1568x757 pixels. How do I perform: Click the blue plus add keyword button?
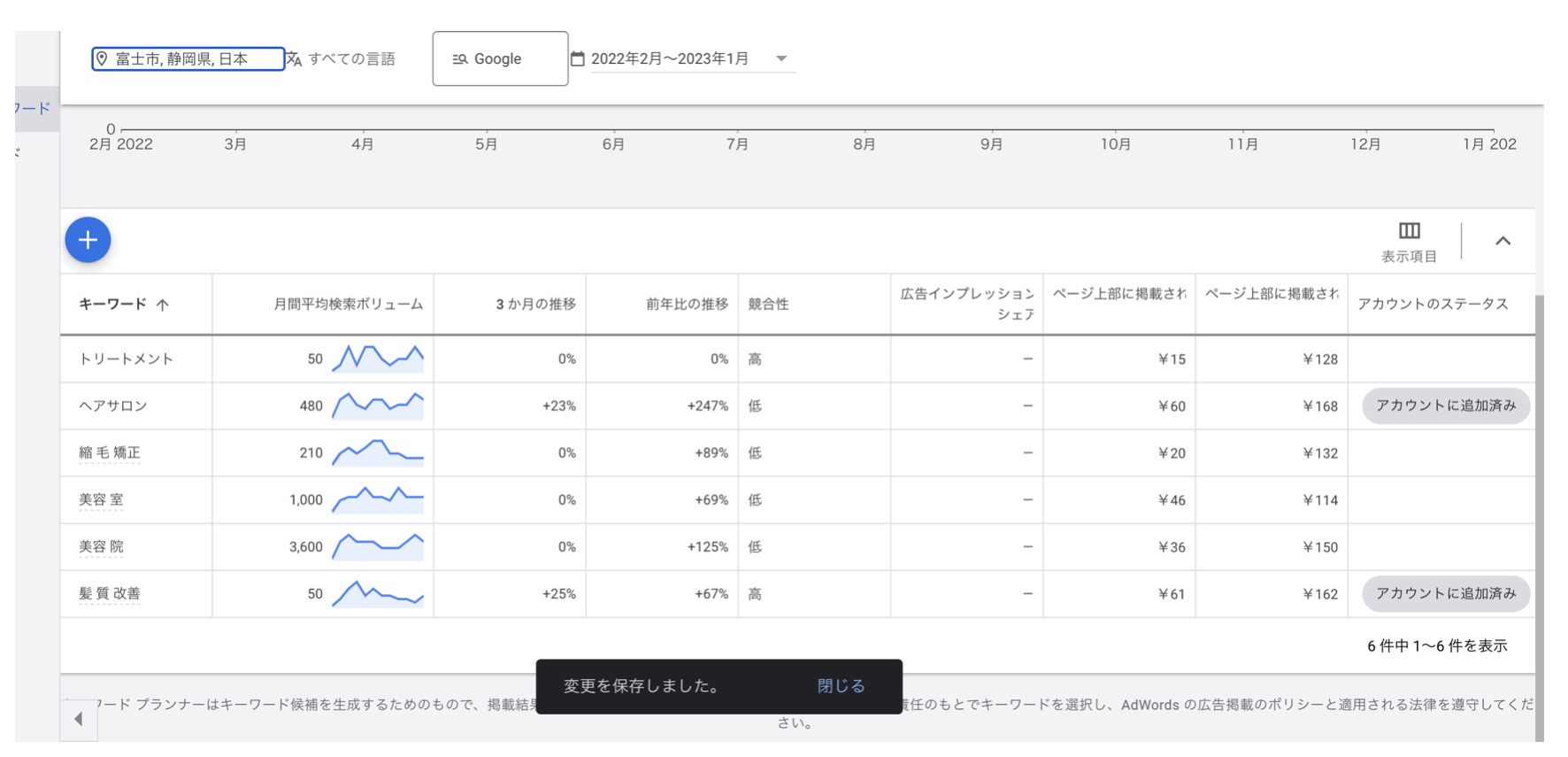point(88,240)
